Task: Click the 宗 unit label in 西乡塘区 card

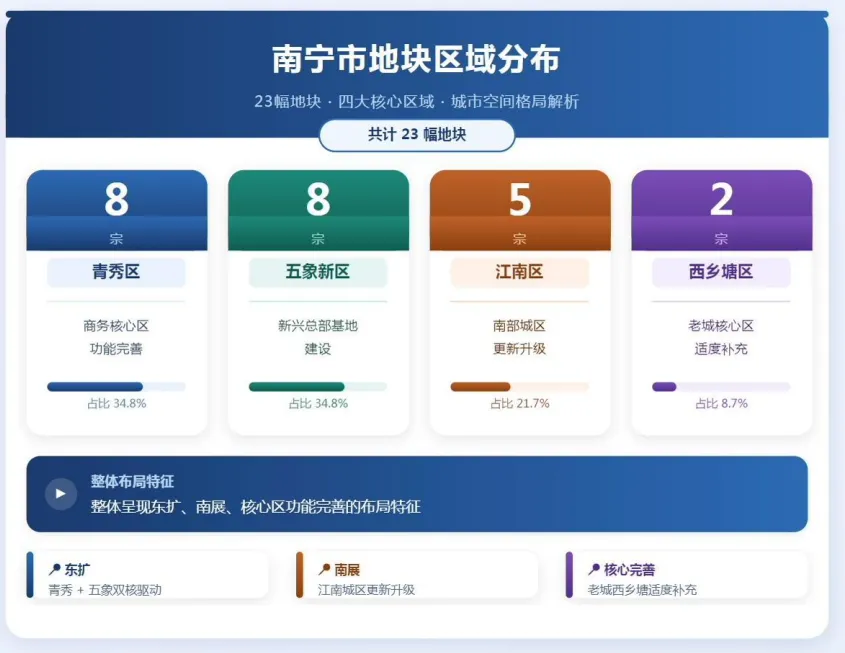Action: click(x=721, y=239)
